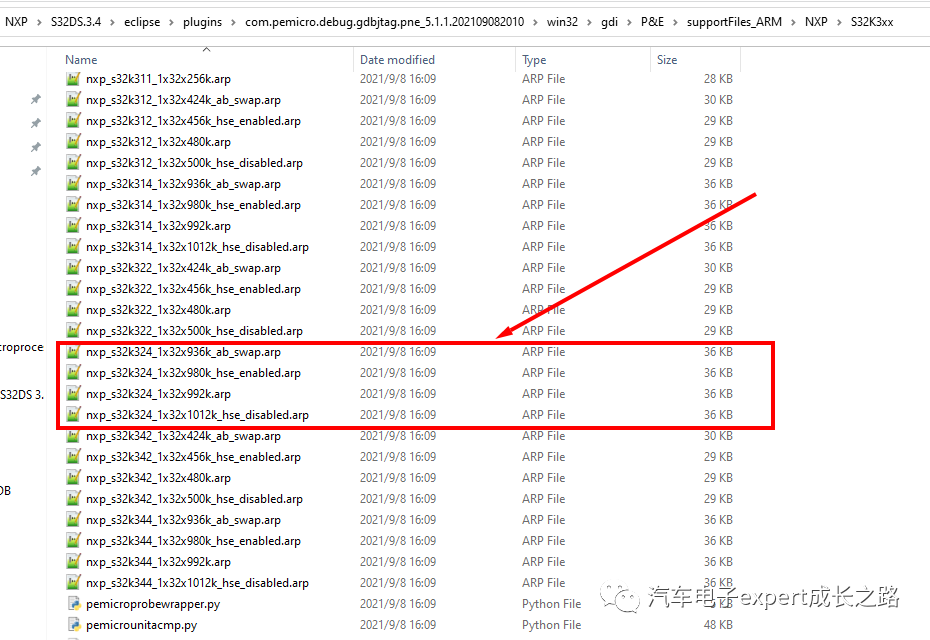Image resolution: width=930 pixels, height=640 pixels.
Task: Expand breadcrumb chevron after S32DS.3.4
Action: pyautogui.click(x=112, y=23)
